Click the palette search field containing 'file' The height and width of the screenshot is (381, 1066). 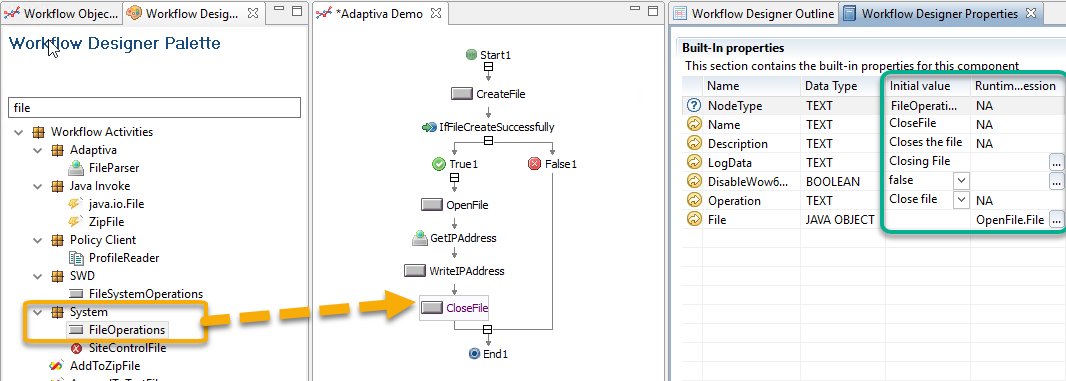tap(154, 107)
